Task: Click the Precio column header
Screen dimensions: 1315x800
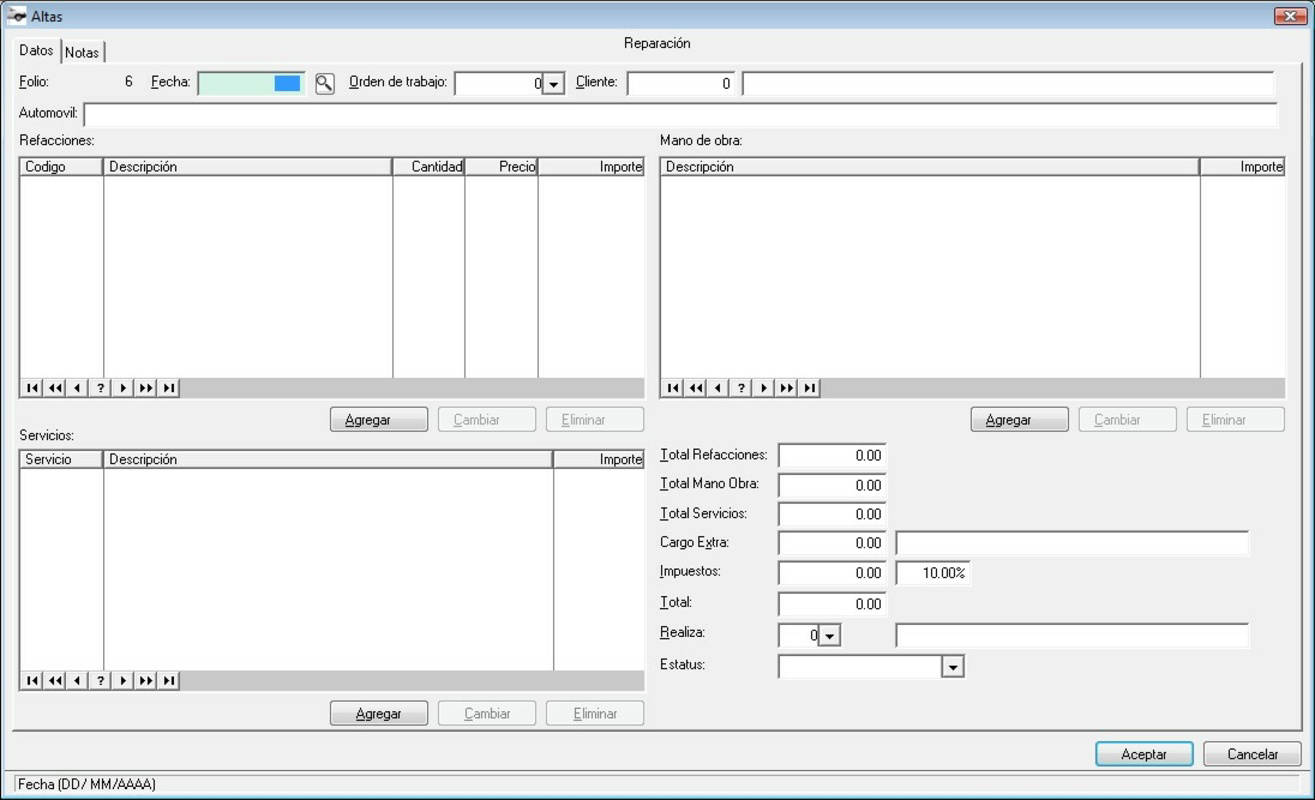Action: pyautogui.click(x=501, y=167)
